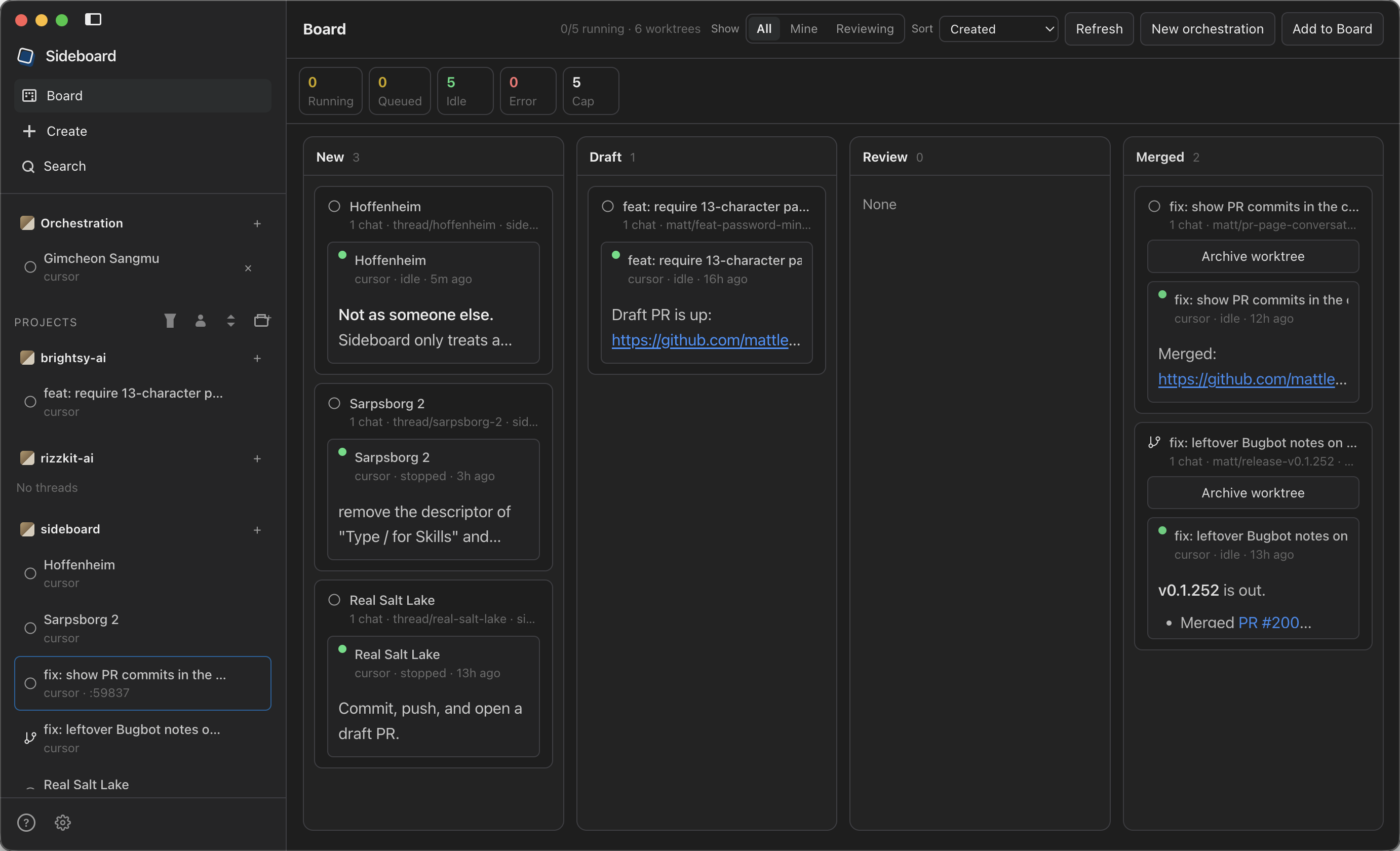Click the Running count tile
Screen dimensions: 1400x851
(x=331, y=91)
